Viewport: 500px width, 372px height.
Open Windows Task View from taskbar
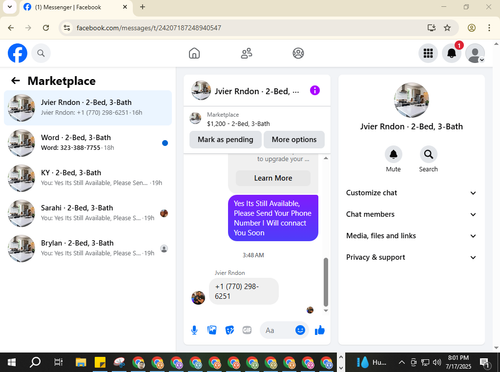58,362
